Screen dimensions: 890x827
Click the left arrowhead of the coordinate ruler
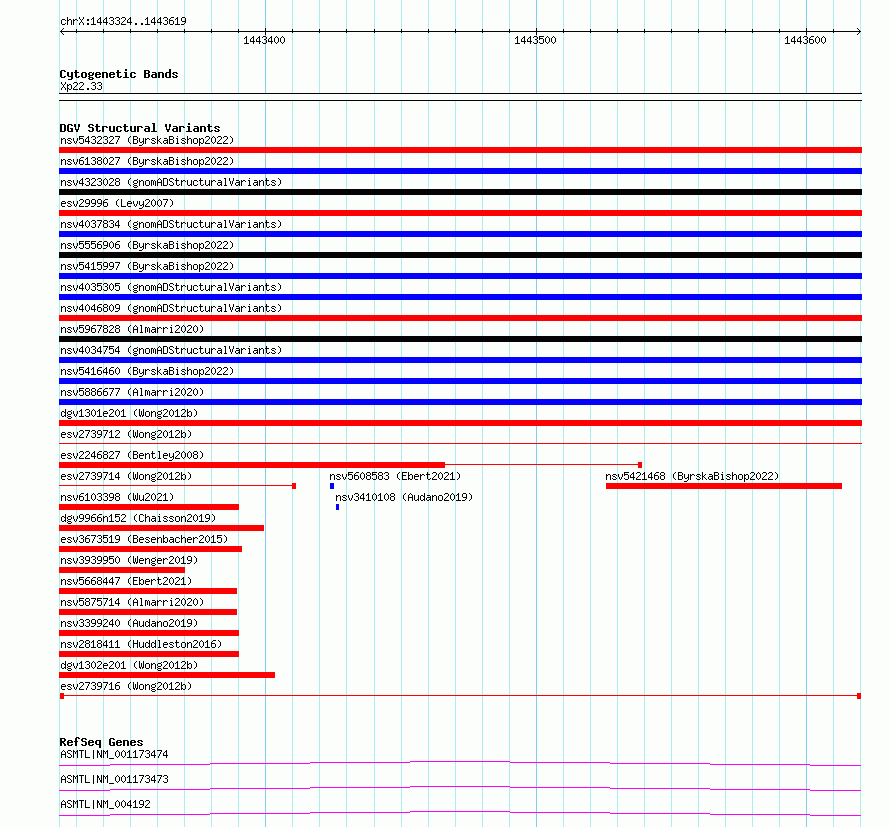coord(62,31)
